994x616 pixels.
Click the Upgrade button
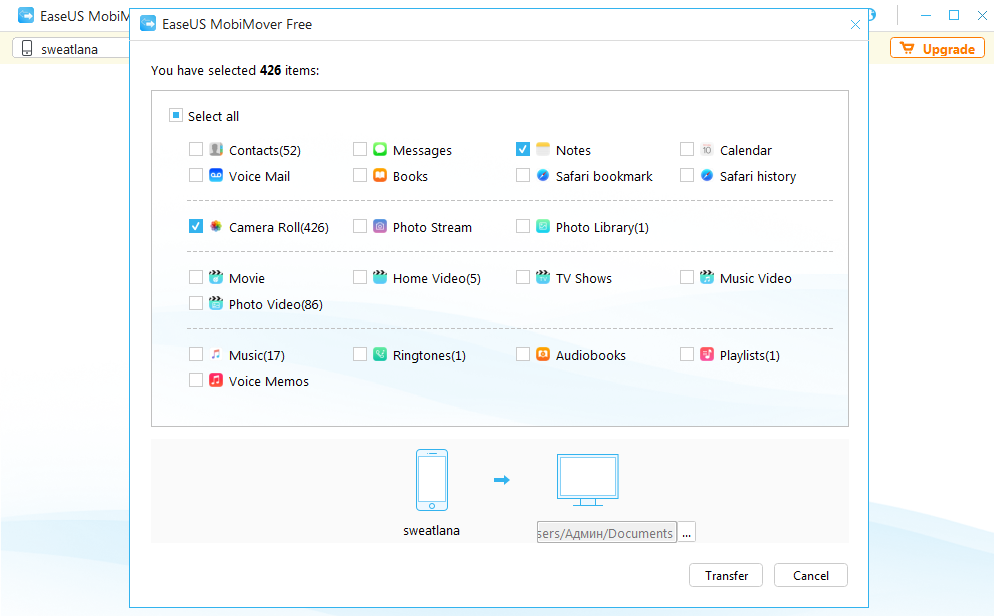[x=937, y=48]
